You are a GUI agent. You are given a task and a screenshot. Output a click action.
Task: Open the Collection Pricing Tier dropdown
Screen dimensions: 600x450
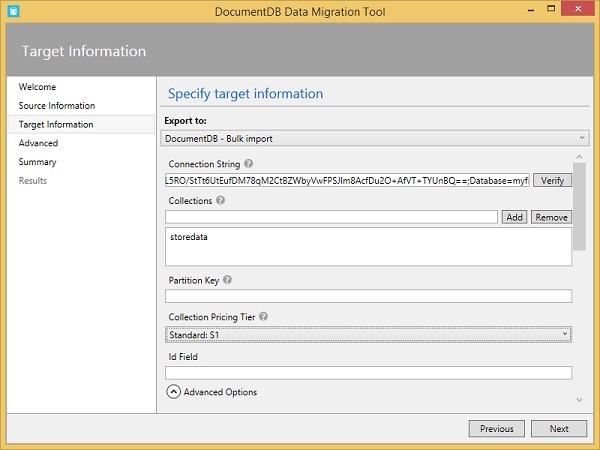pos(368,335)
